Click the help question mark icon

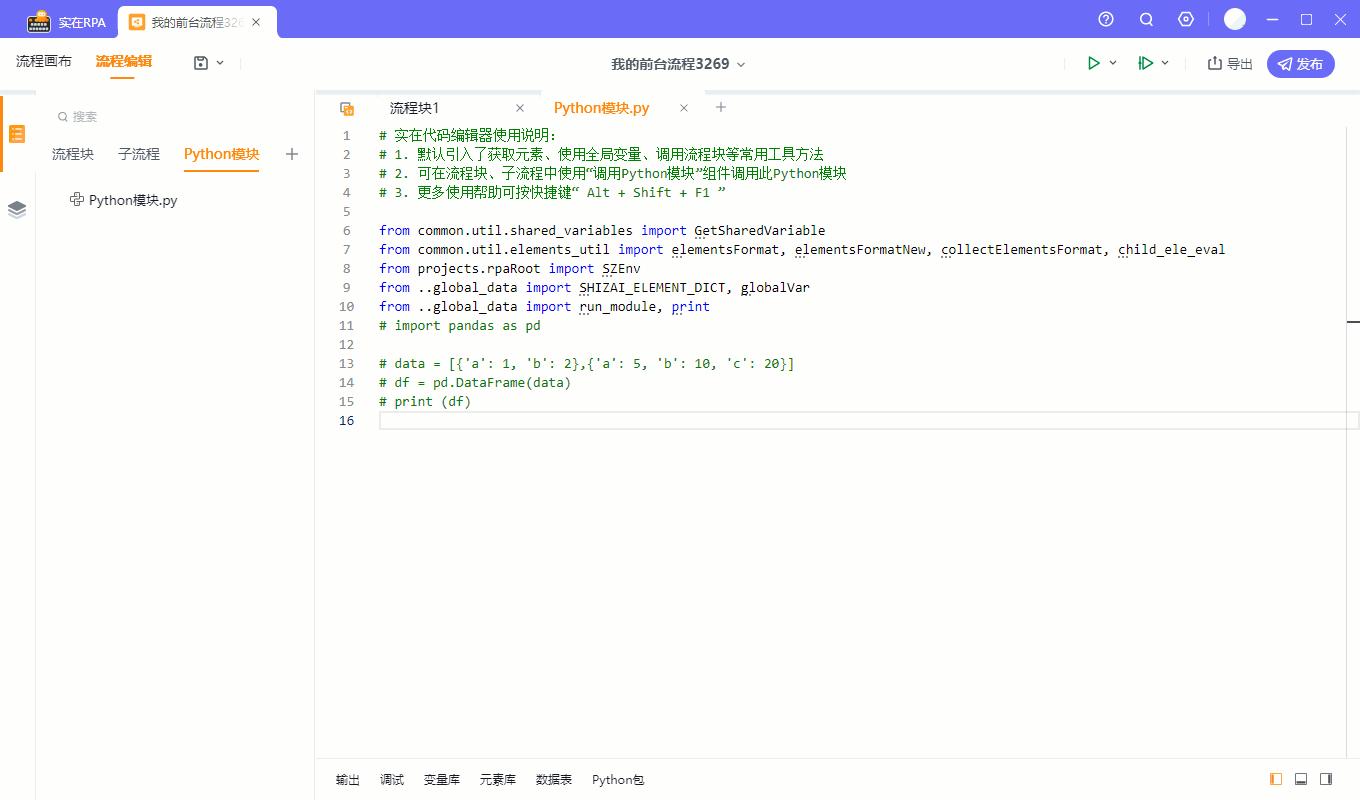[x=1105, y=19]
